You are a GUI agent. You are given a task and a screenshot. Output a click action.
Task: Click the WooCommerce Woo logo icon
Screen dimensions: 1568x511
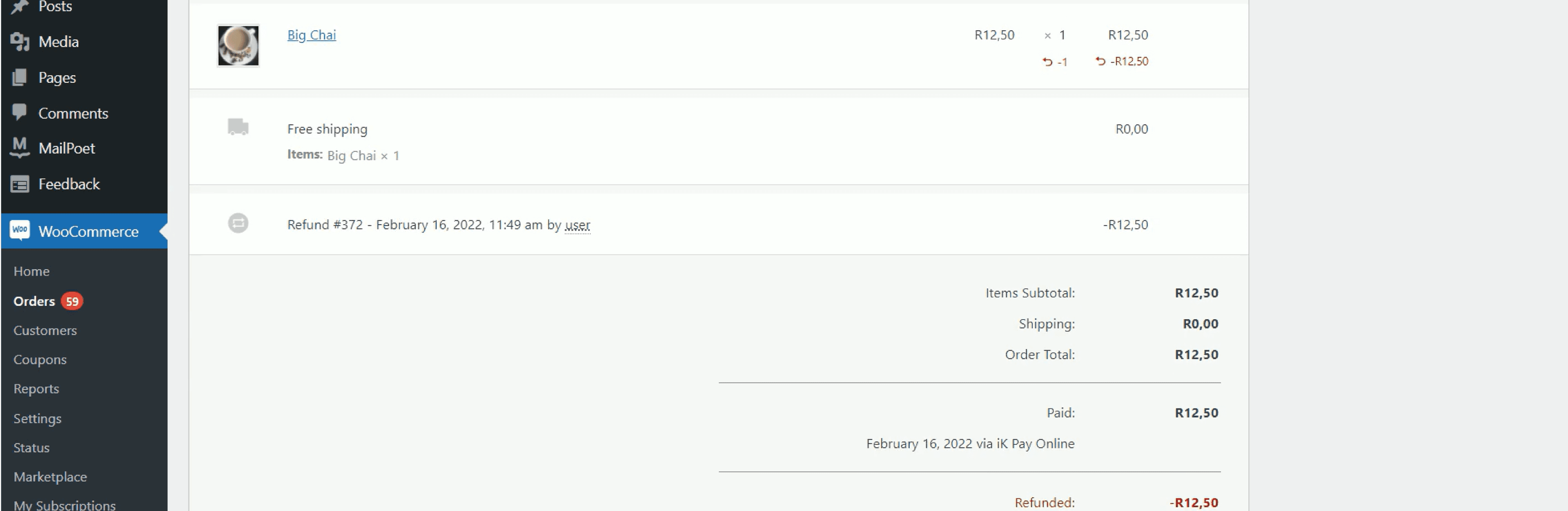pos(20,231)
